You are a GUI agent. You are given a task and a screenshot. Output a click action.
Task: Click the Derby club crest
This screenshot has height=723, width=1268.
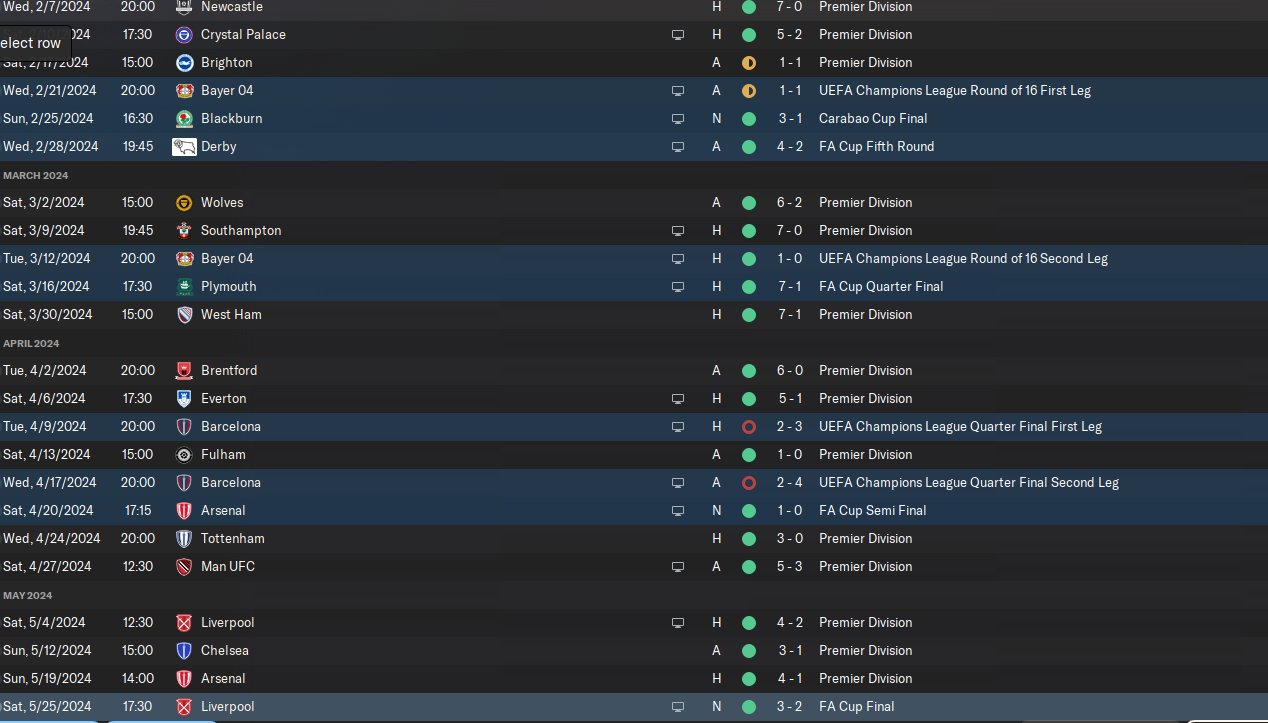pyautogui.click(x=184, y=146)
